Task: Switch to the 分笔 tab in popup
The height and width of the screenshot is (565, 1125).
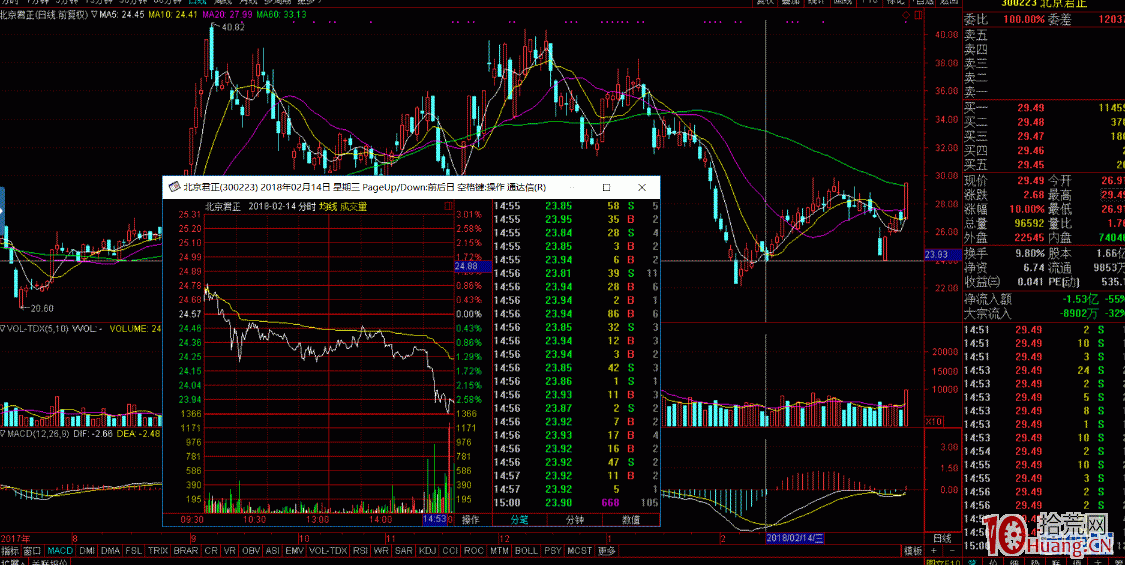Action: point(519,519)
